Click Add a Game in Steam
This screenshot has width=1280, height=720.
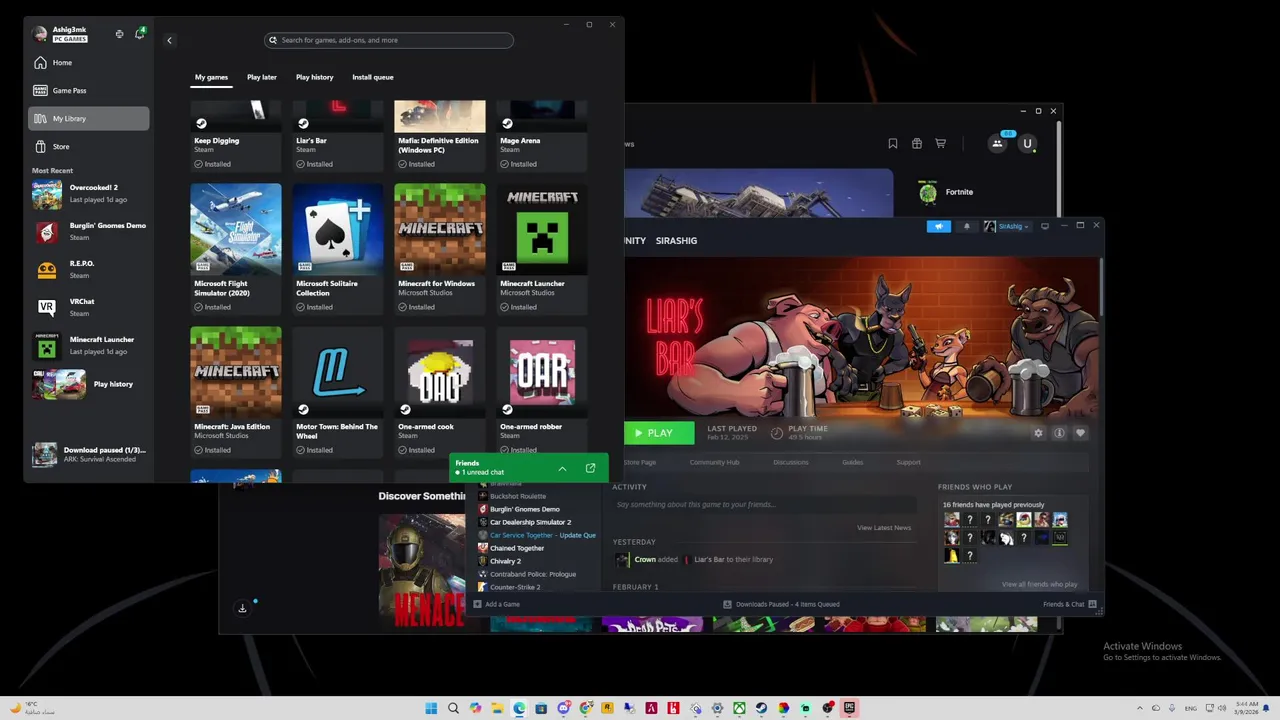[x=497, y=604]
